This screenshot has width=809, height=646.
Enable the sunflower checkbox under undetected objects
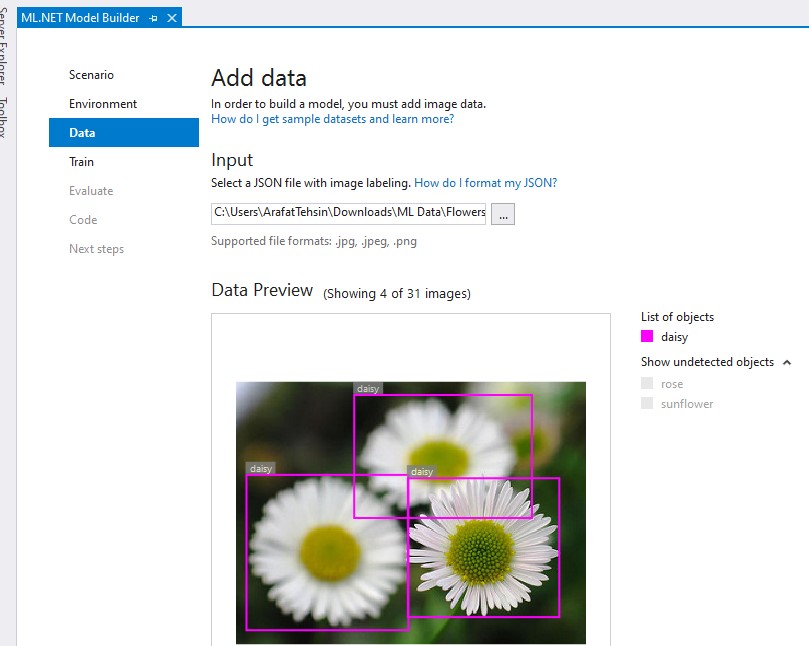[x=647, y=403]
